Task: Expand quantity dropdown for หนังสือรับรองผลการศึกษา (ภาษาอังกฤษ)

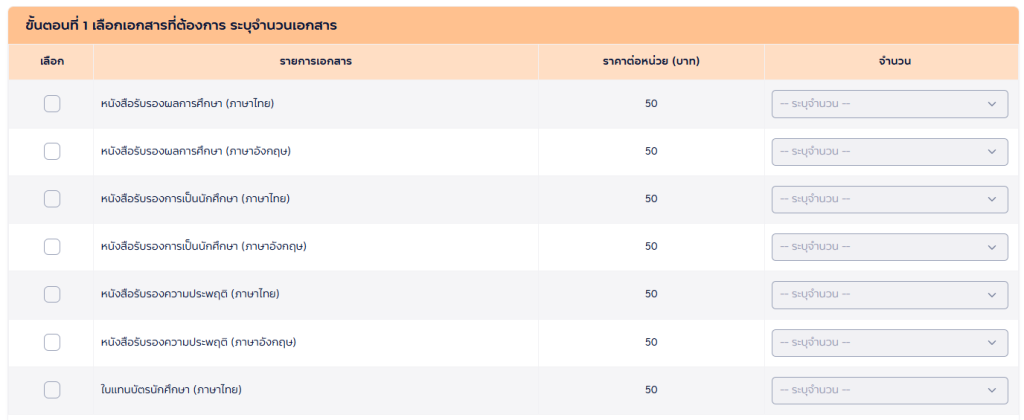Action: (x=889, y=152)
